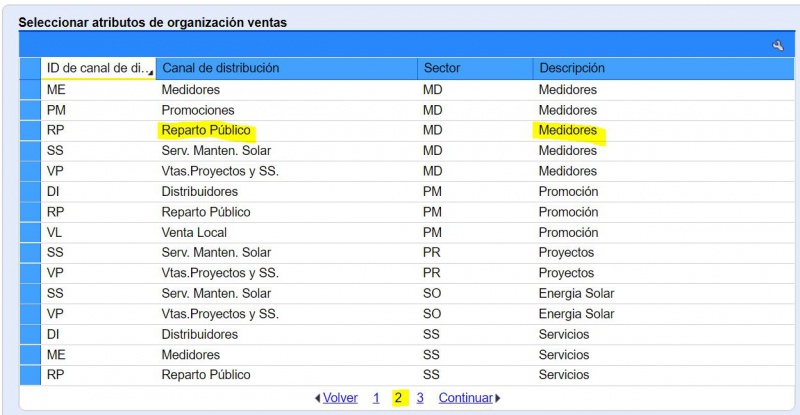Select the current page 2 indicator

click(398, 398)
